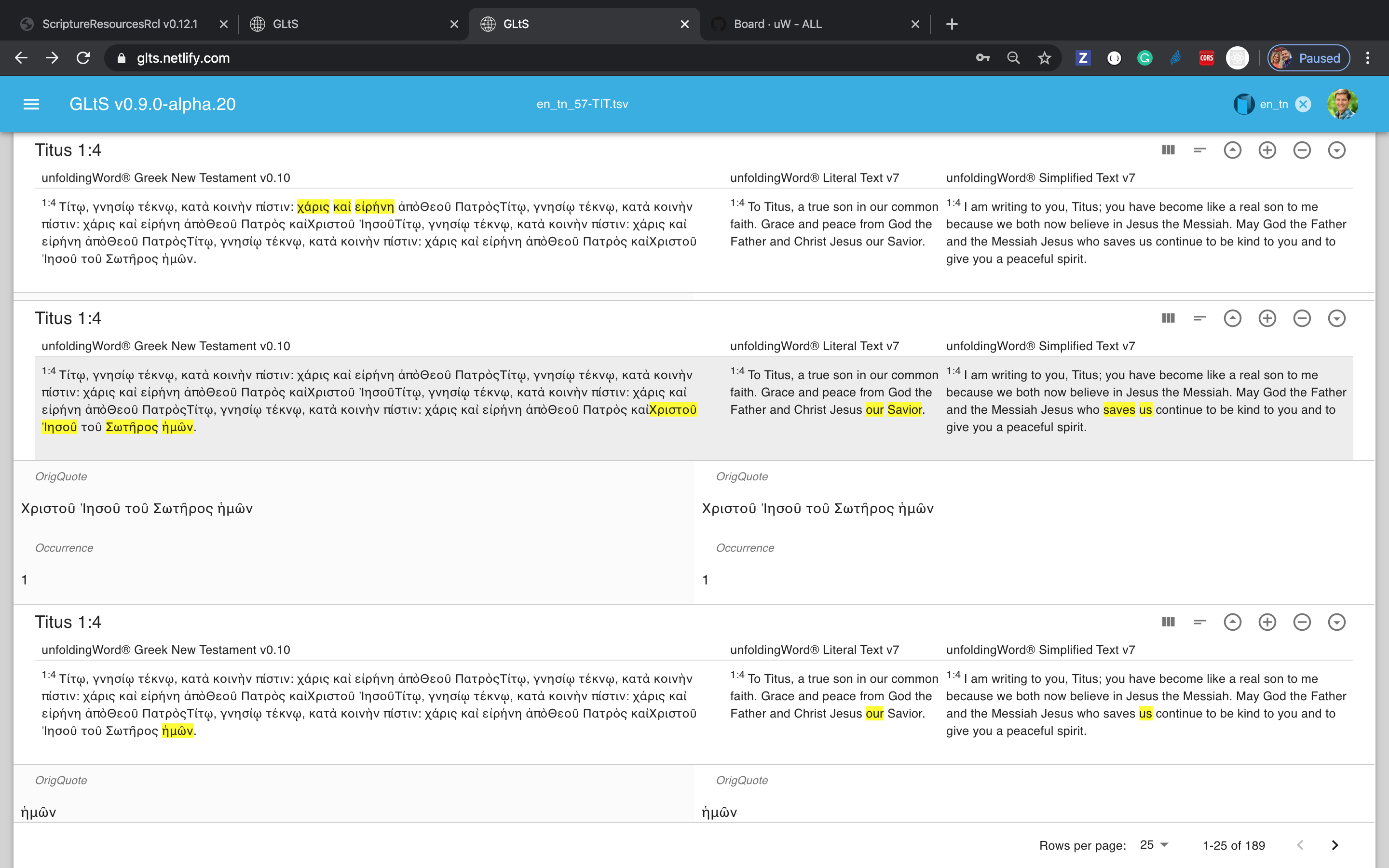
Task: Click the move-down arrow icon in first Titus 1:4 row
Action: point(1337,150)
